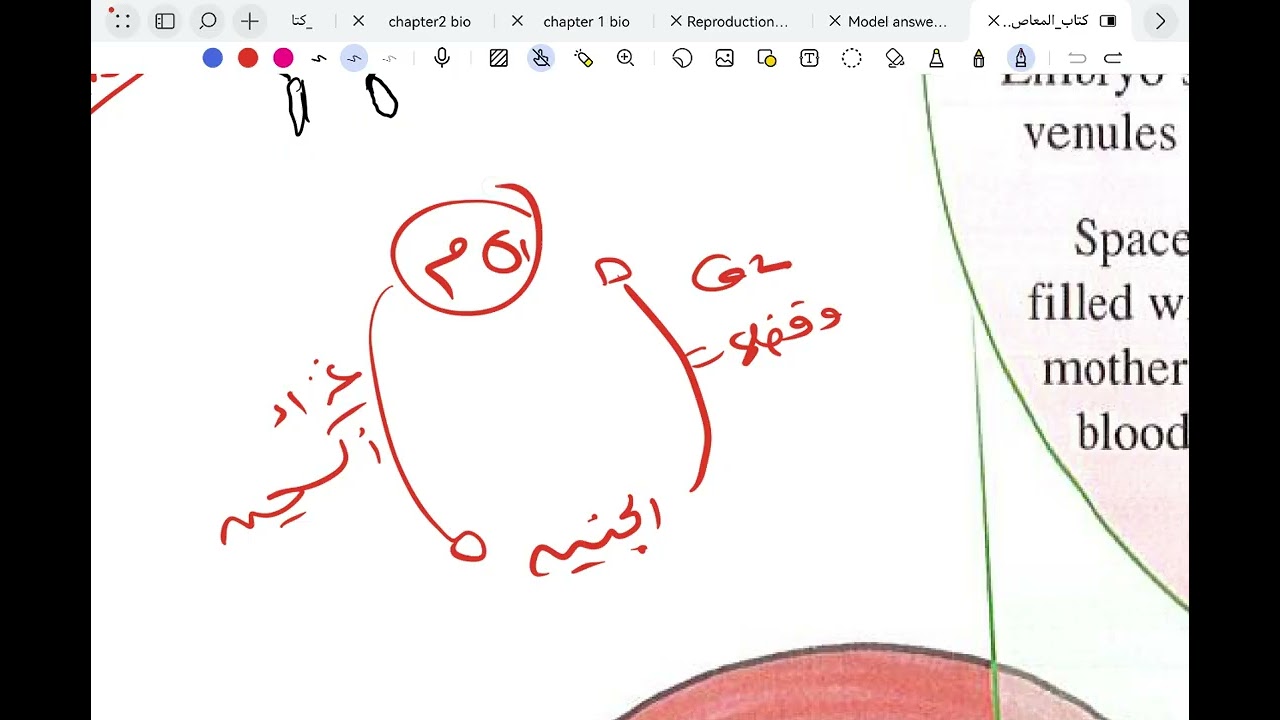The width and height of the screenshot is (1280, 720).
Task: Open the sticker tool
Action: 683,58
